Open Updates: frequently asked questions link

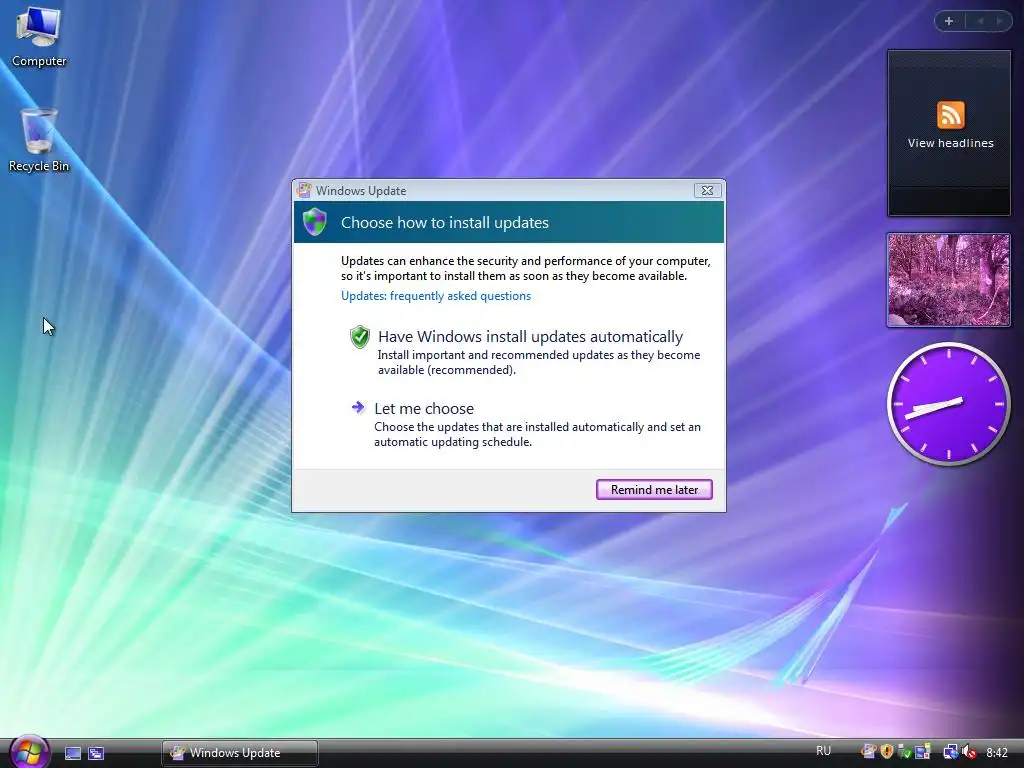click(x=436, y=296)
